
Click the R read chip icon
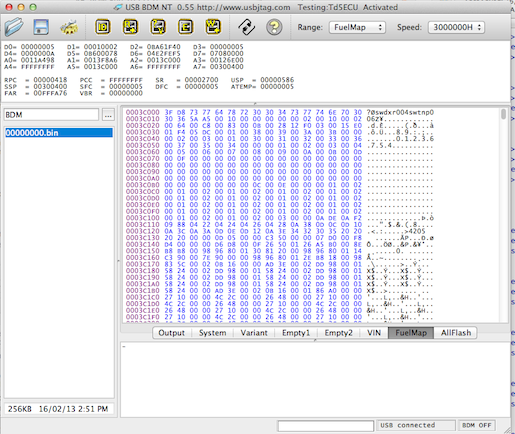[130, 27]
